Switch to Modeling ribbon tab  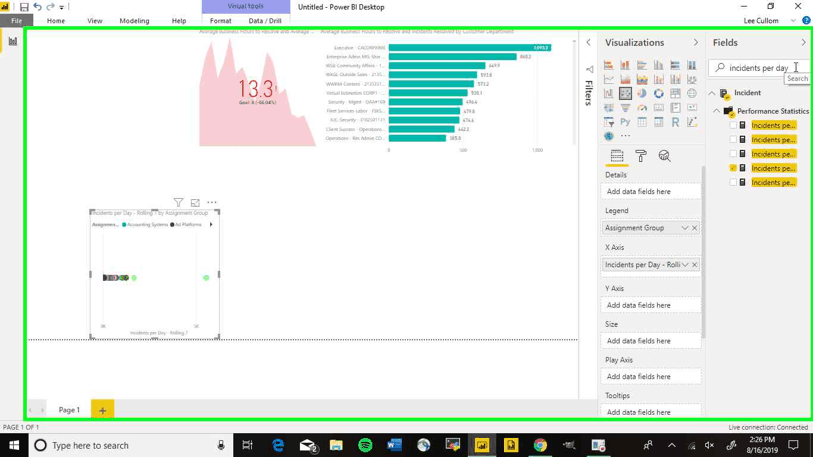(x=134, y=21)
